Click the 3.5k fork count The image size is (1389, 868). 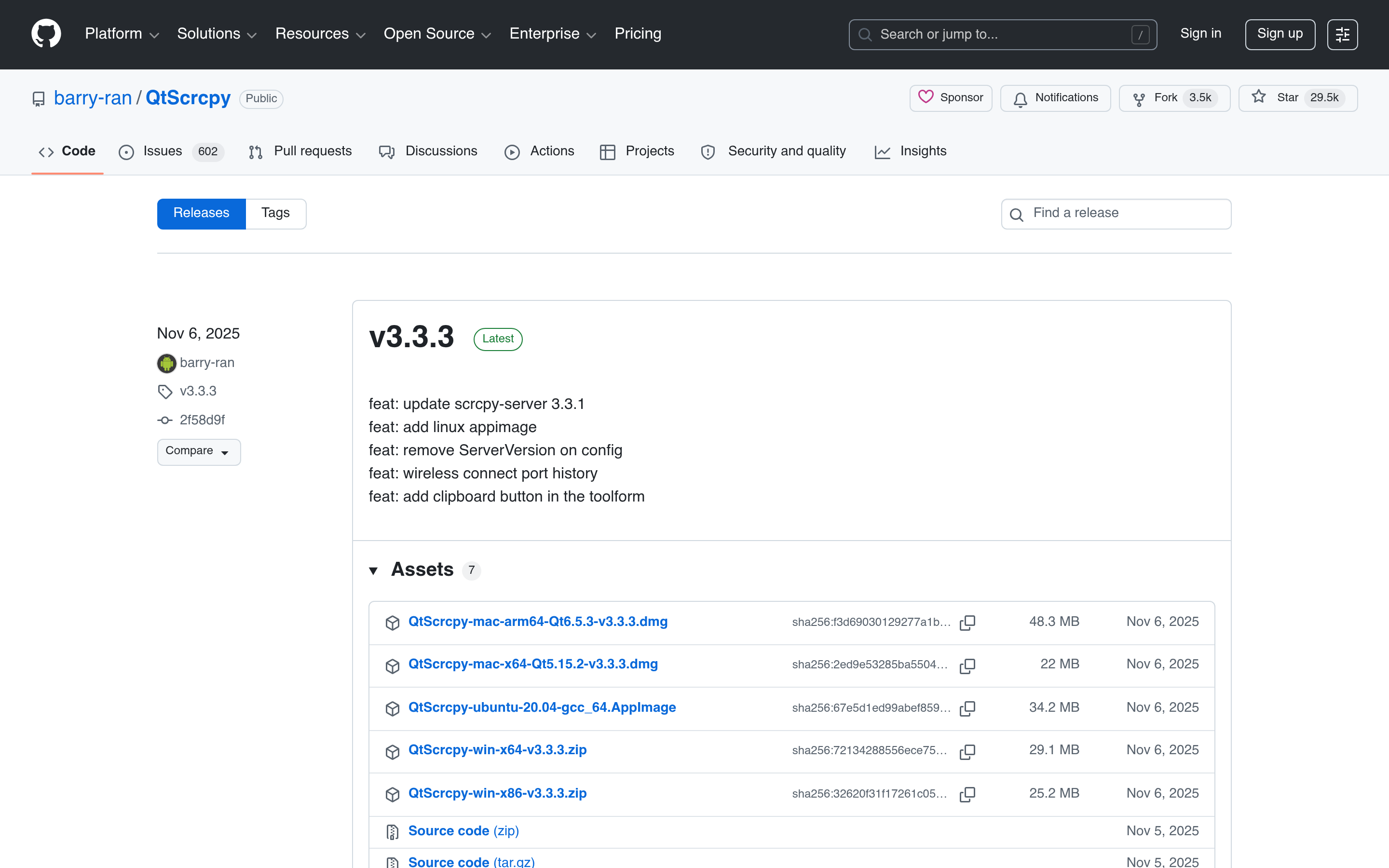coord(1199,98)
